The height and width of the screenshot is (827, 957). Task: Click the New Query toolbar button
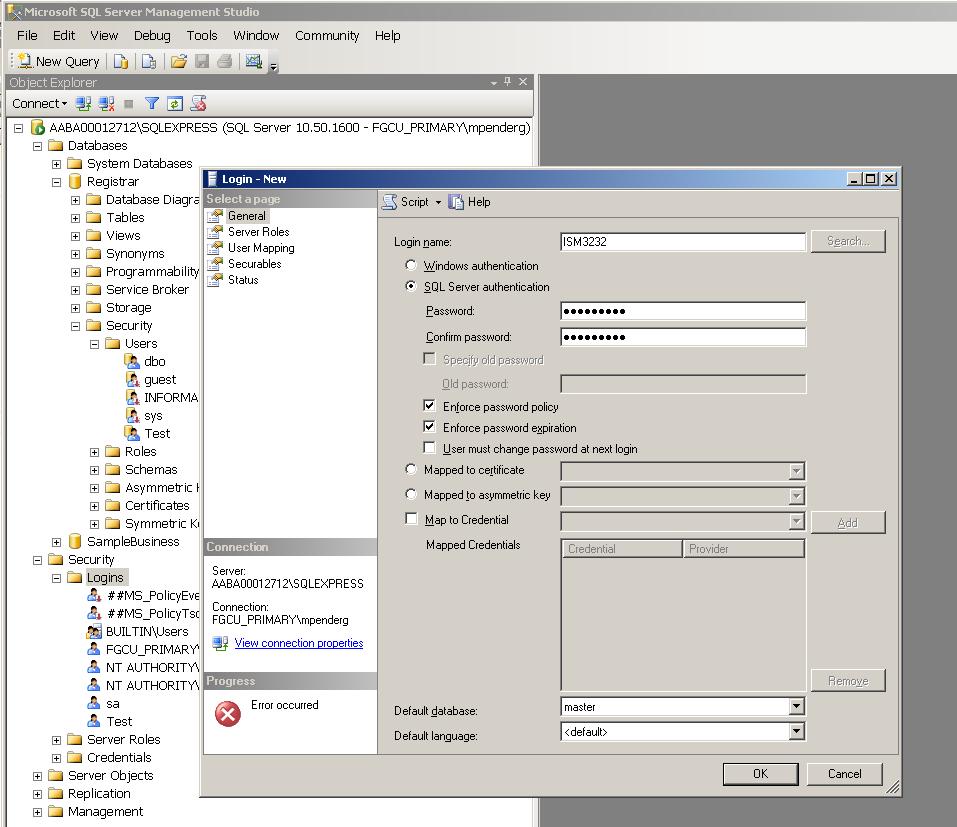(x=59, y=61)
